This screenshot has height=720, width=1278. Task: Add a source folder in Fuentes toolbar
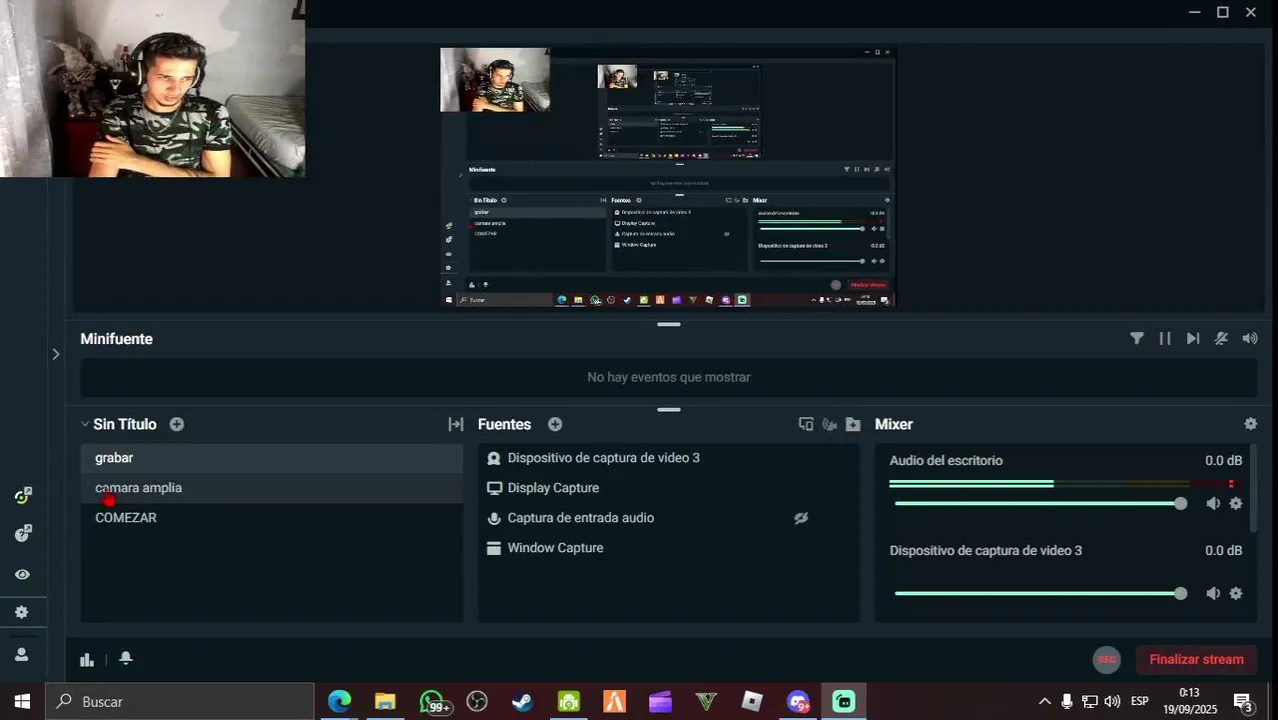point(853,424)
